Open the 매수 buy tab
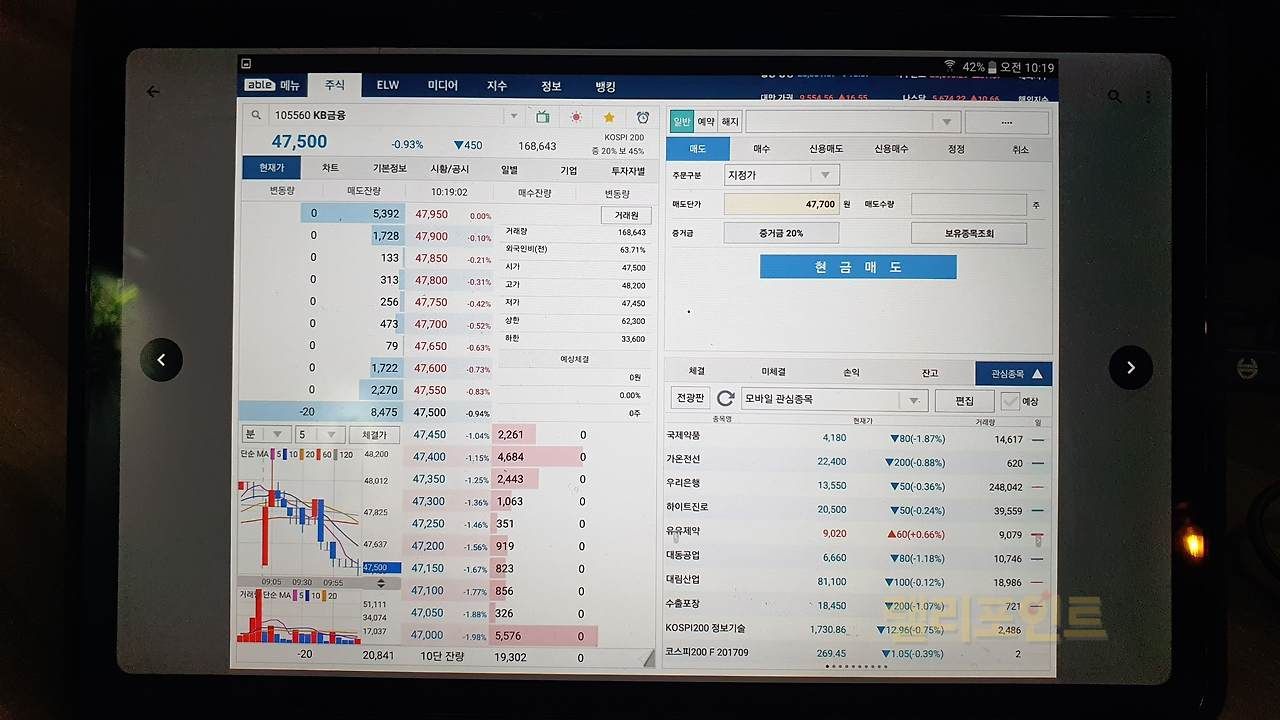Viewport: 1280px width, 720px height. click(x=761, y=149)
